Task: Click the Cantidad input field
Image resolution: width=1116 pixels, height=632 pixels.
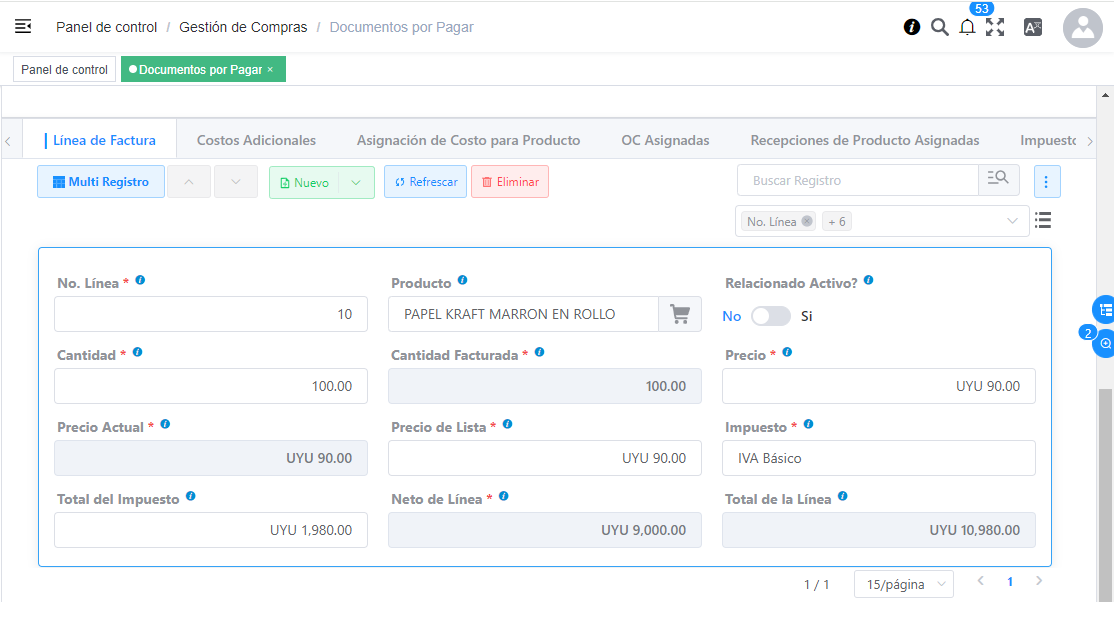Action: [x=211, y=386]
